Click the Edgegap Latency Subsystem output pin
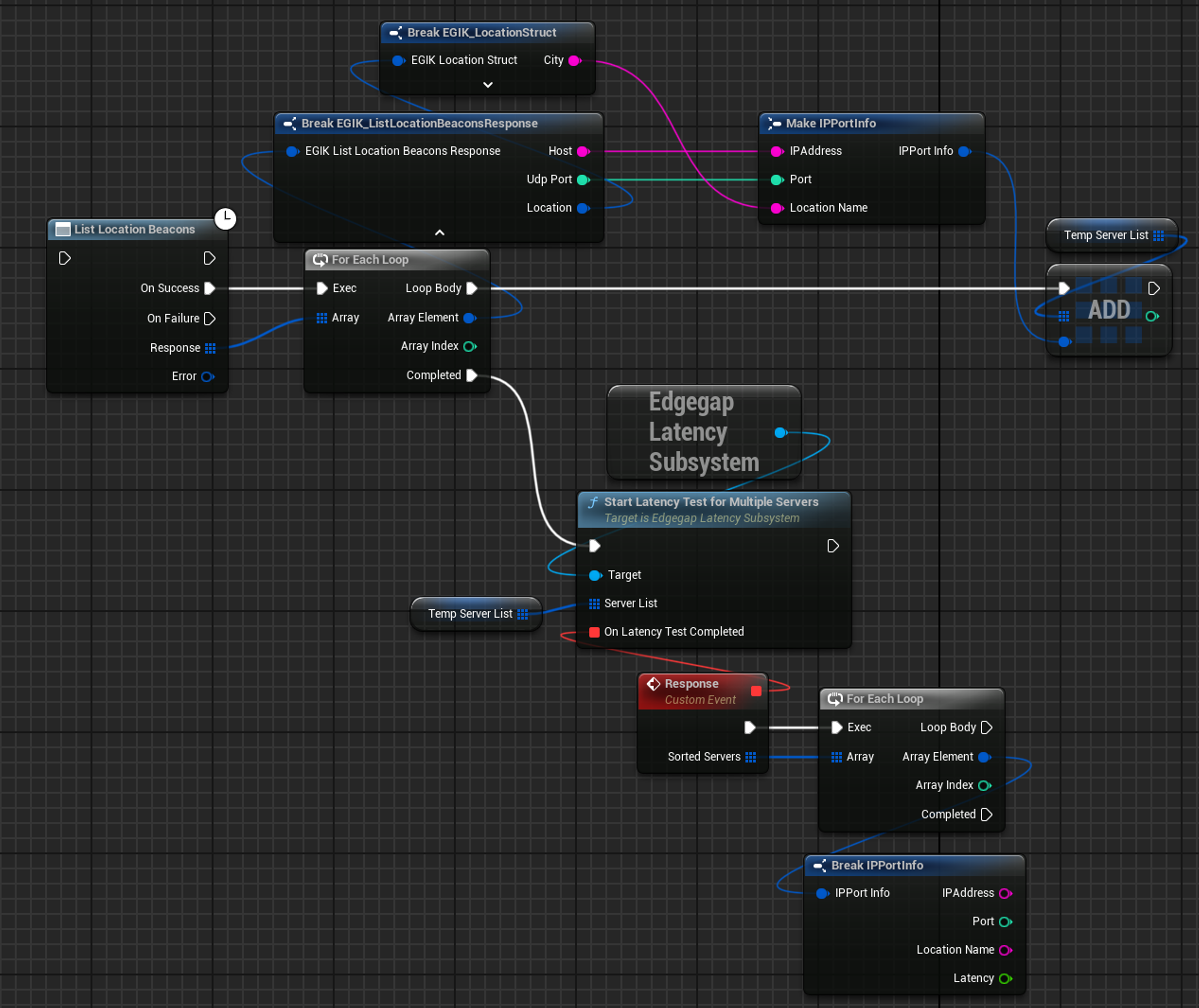Image resolution: width=1199 pixels, height=1008 pixels. coord(780,432)
